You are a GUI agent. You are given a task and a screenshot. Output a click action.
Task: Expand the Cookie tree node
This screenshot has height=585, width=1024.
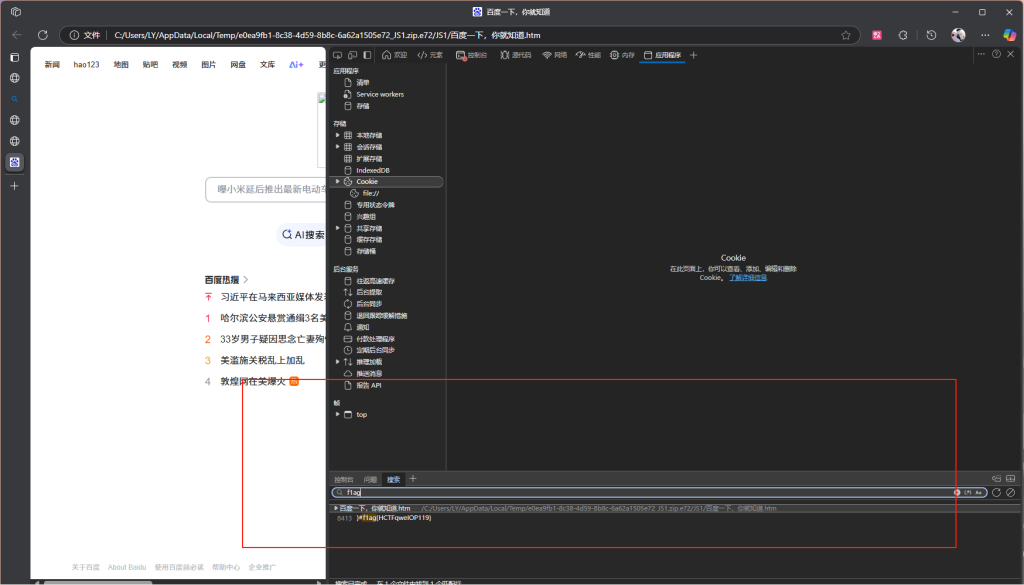tap(337, 181)
